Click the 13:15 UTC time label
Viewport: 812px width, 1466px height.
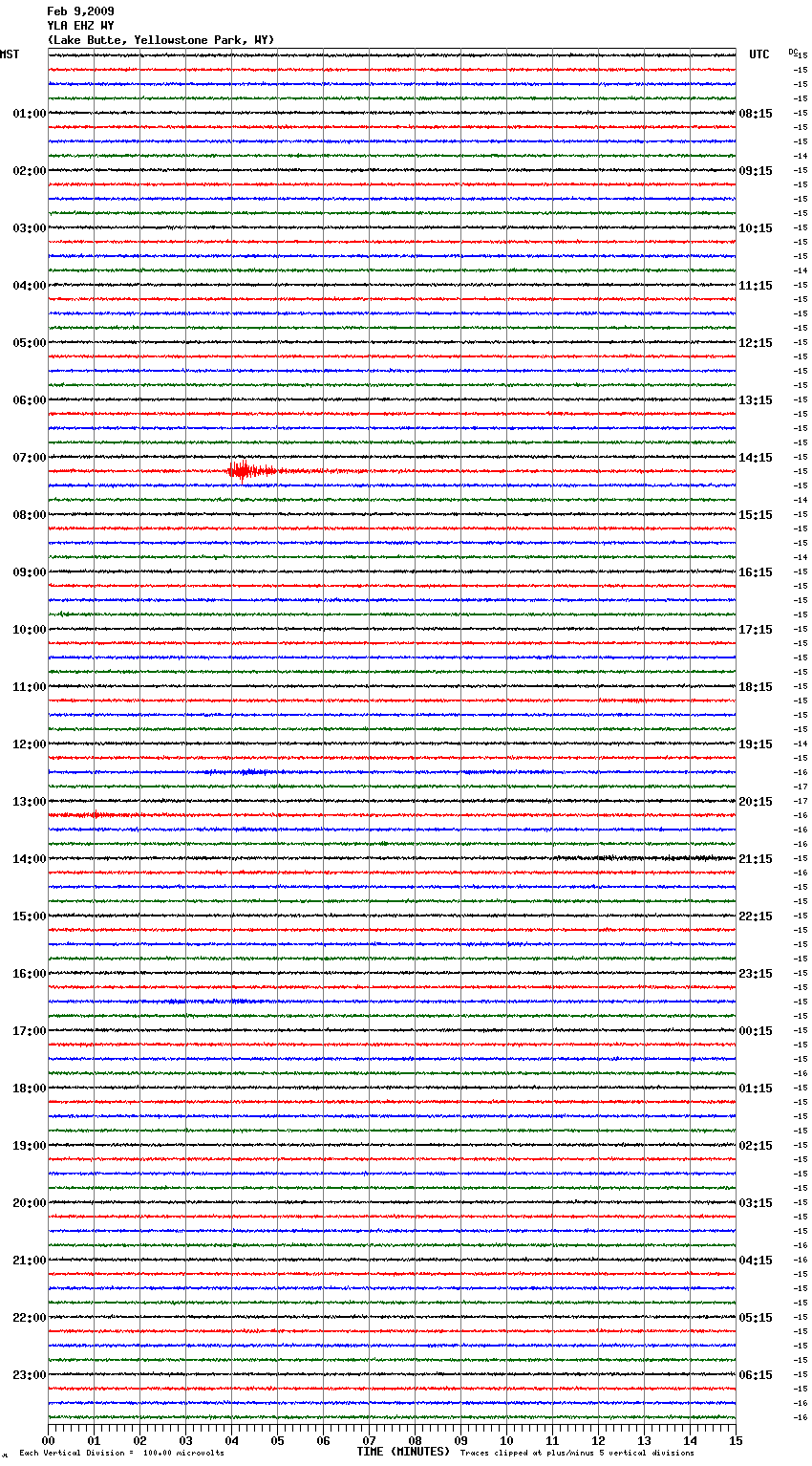[756, 400]
